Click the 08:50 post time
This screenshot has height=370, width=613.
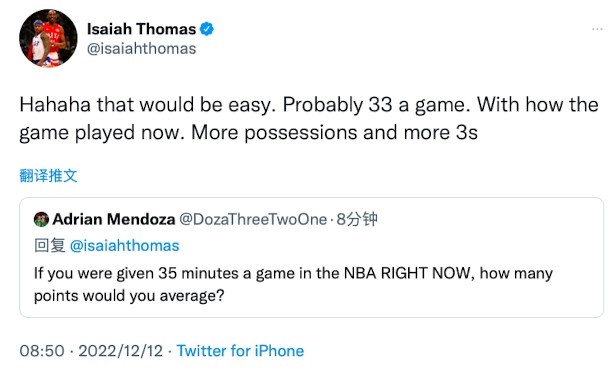point(42,350)
